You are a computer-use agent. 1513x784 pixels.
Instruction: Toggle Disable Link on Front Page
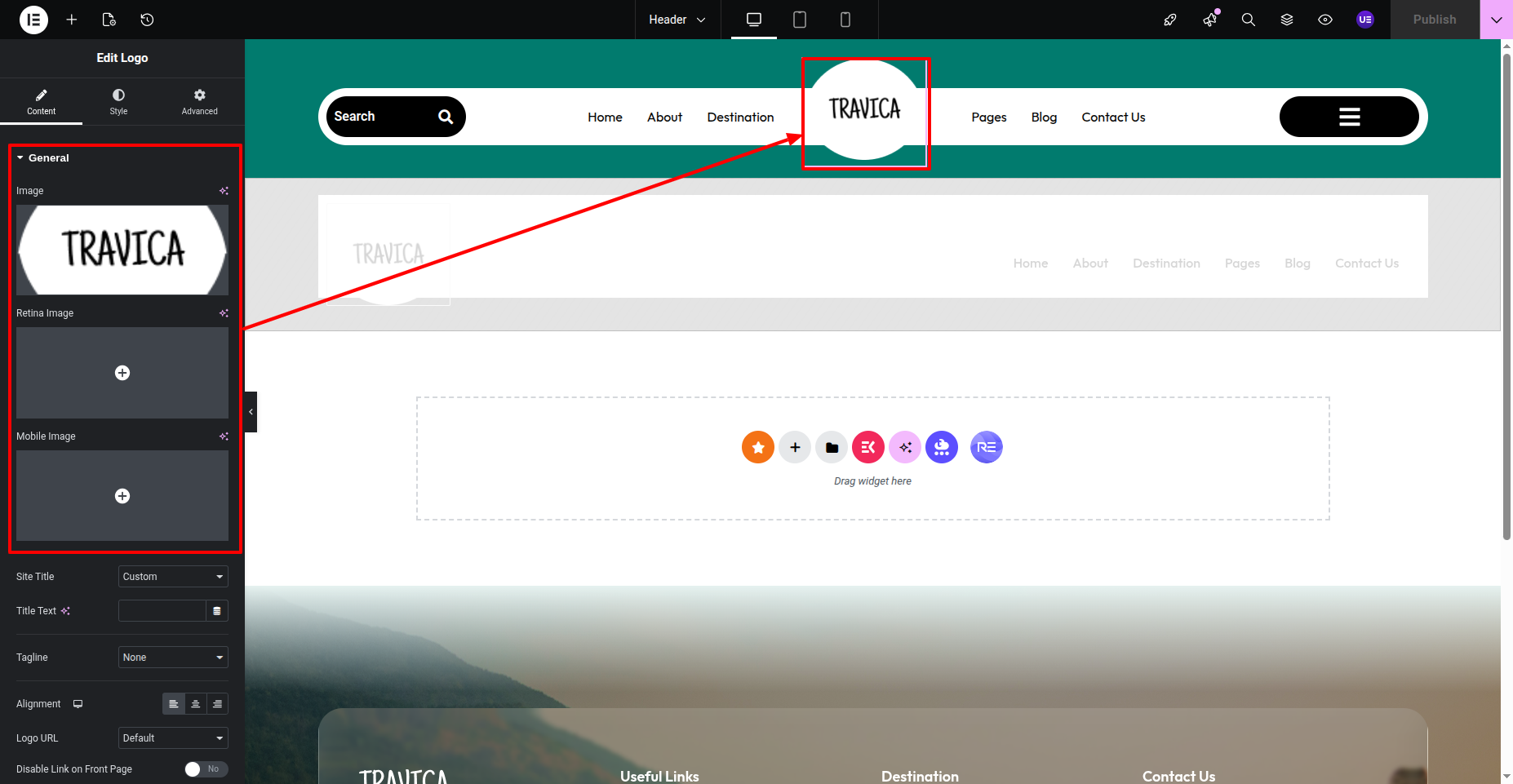[x=206, y=769]
